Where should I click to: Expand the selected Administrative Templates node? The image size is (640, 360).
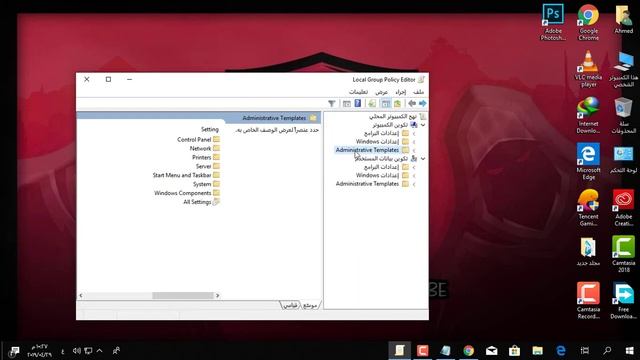(x=413, y=151)
